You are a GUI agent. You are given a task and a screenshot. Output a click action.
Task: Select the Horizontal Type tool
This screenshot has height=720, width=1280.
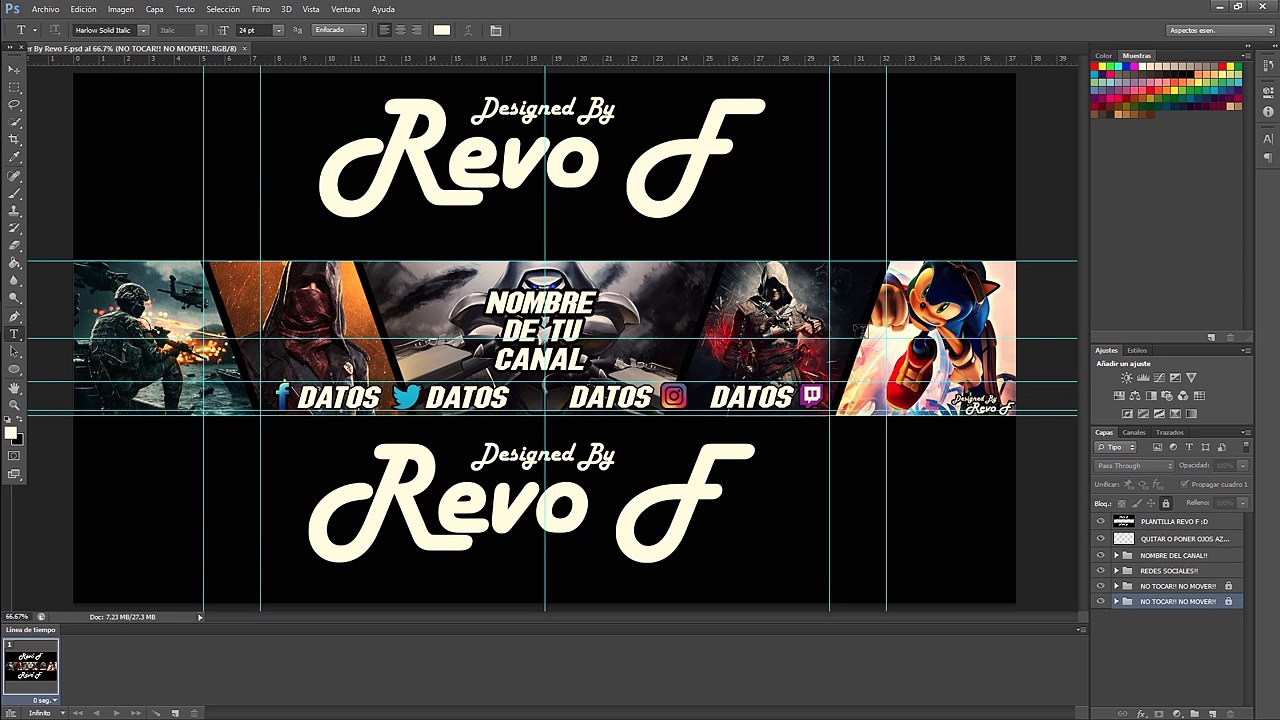tap(14, 334)
